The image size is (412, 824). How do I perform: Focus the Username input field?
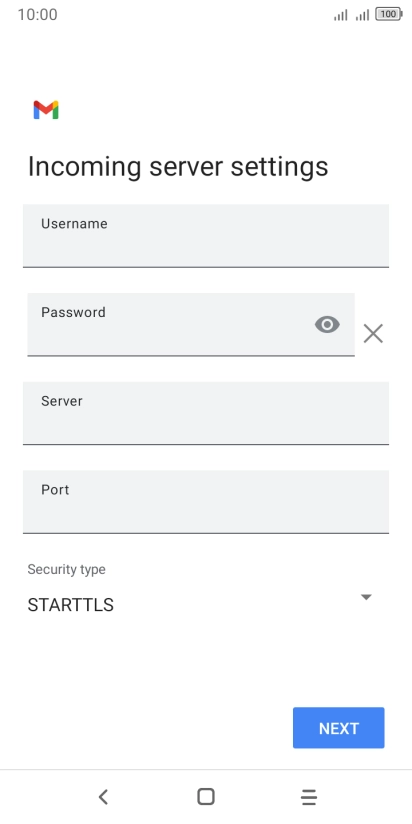206,236
